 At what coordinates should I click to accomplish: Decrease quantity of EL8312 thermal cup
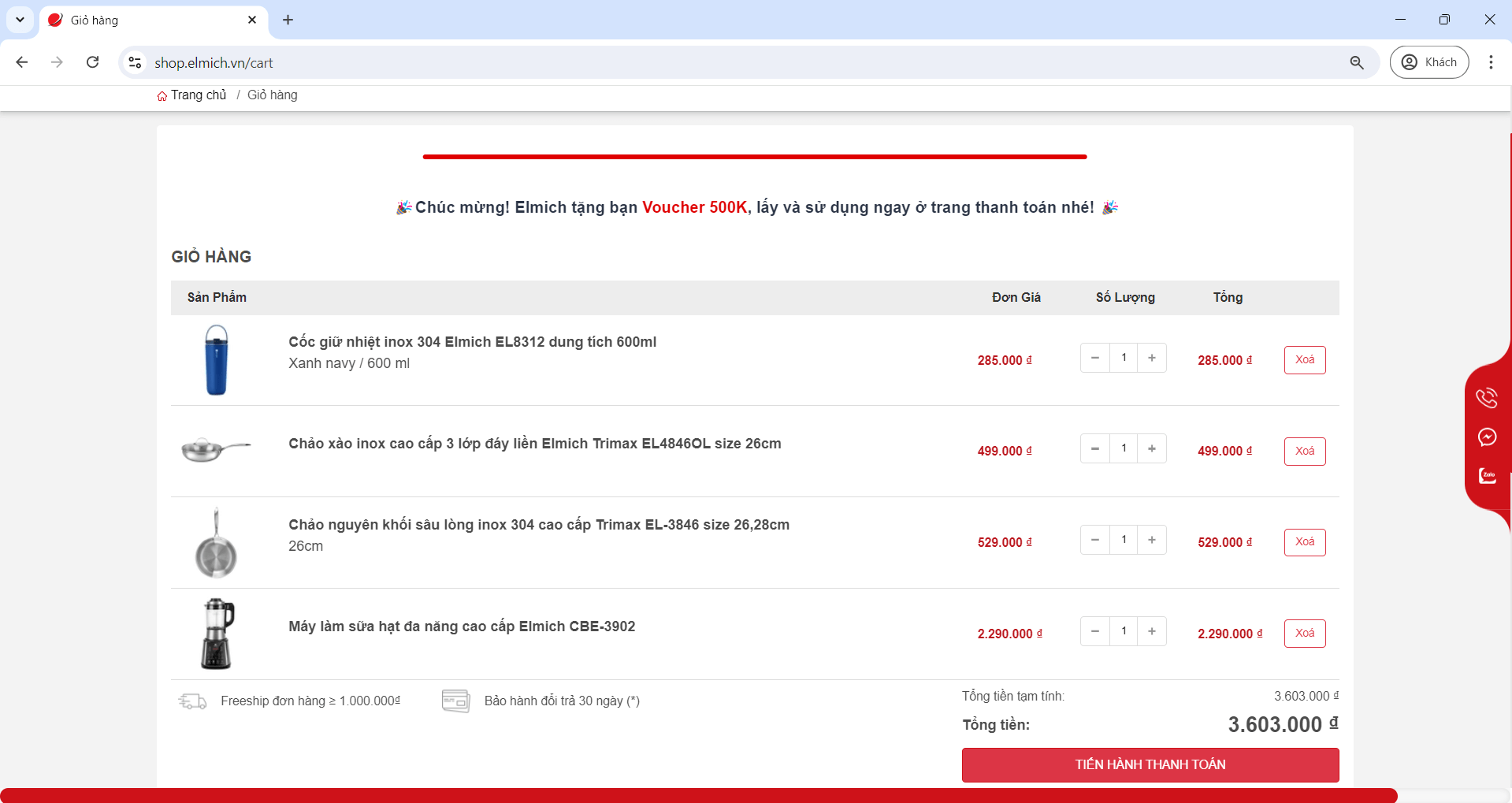[x=1095, y=358]
